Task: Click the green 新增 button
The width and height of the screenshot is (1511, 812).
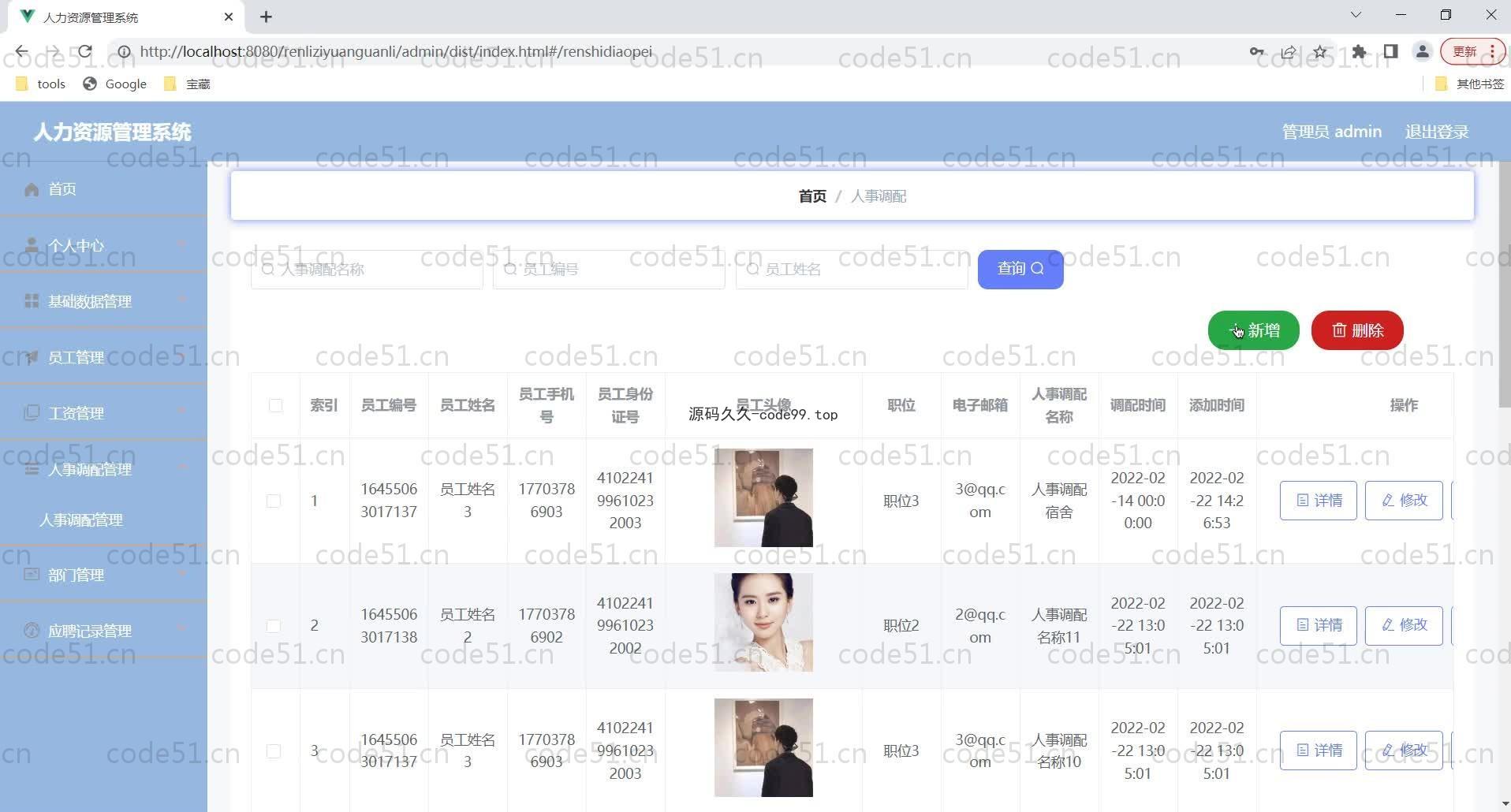Action: (1253, 330)
